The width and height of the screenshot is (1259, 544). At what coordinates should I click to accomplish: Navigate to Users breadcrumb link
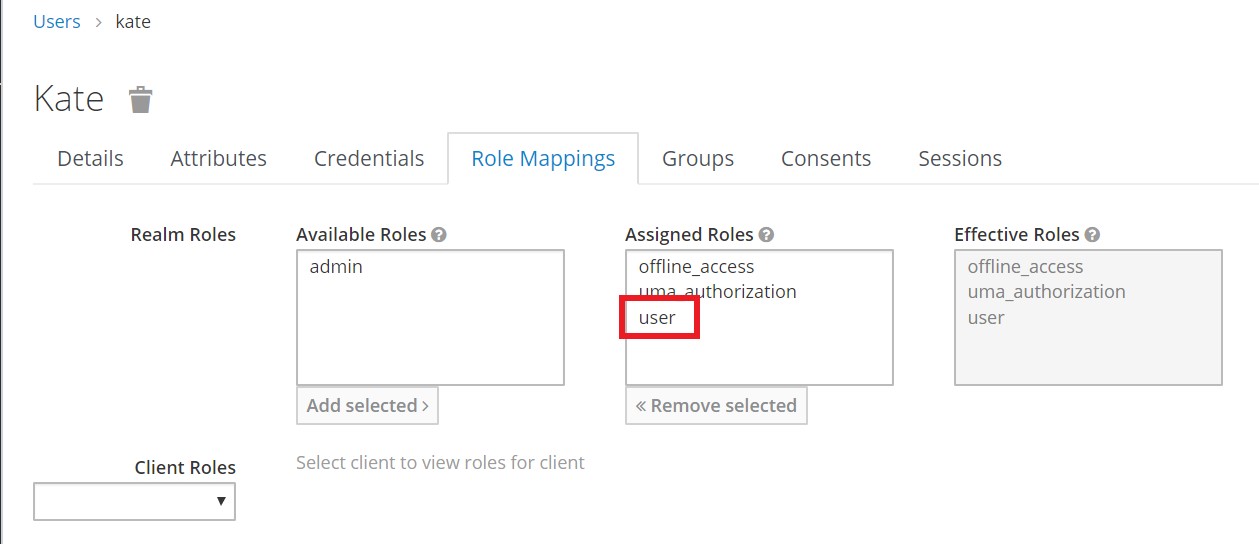pos(57,21)
